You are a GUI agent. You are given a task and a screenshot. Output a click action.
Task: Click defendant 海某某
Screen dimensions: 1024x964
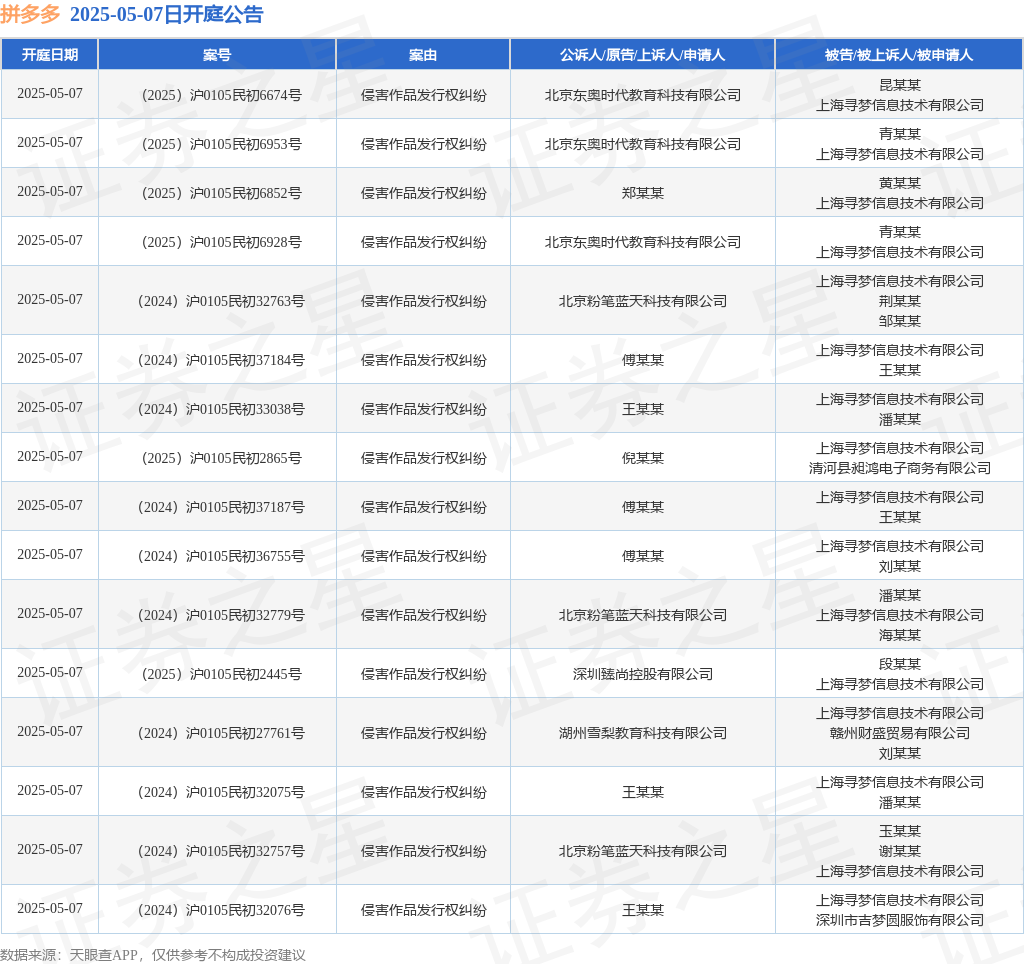tap(899, 635)
